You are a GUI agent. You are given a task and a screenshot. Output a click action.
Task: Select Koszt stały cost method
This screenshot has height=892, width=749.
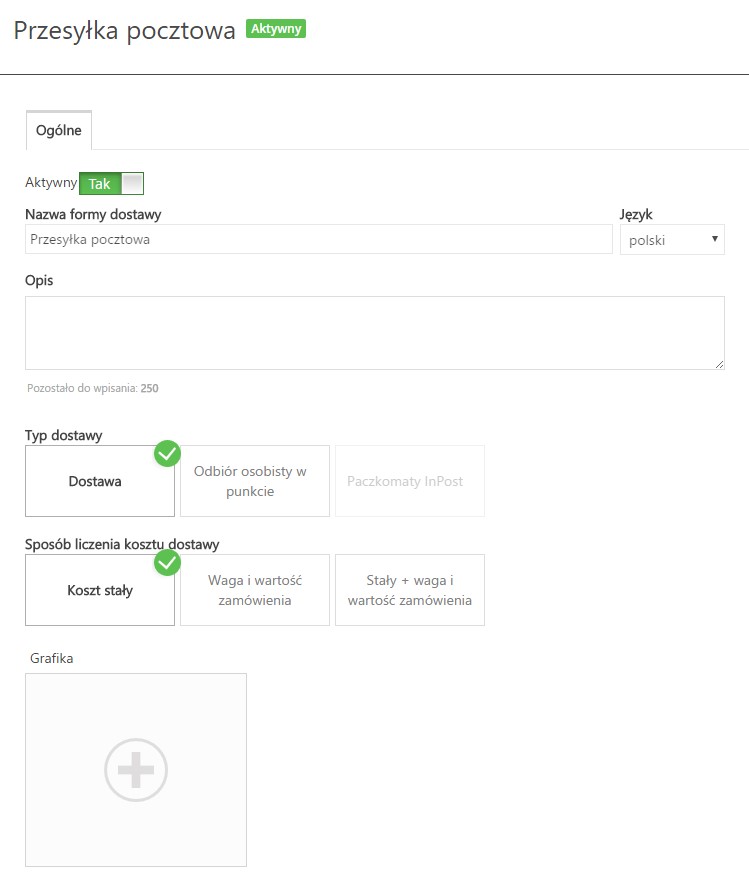(x=100, y=590)
